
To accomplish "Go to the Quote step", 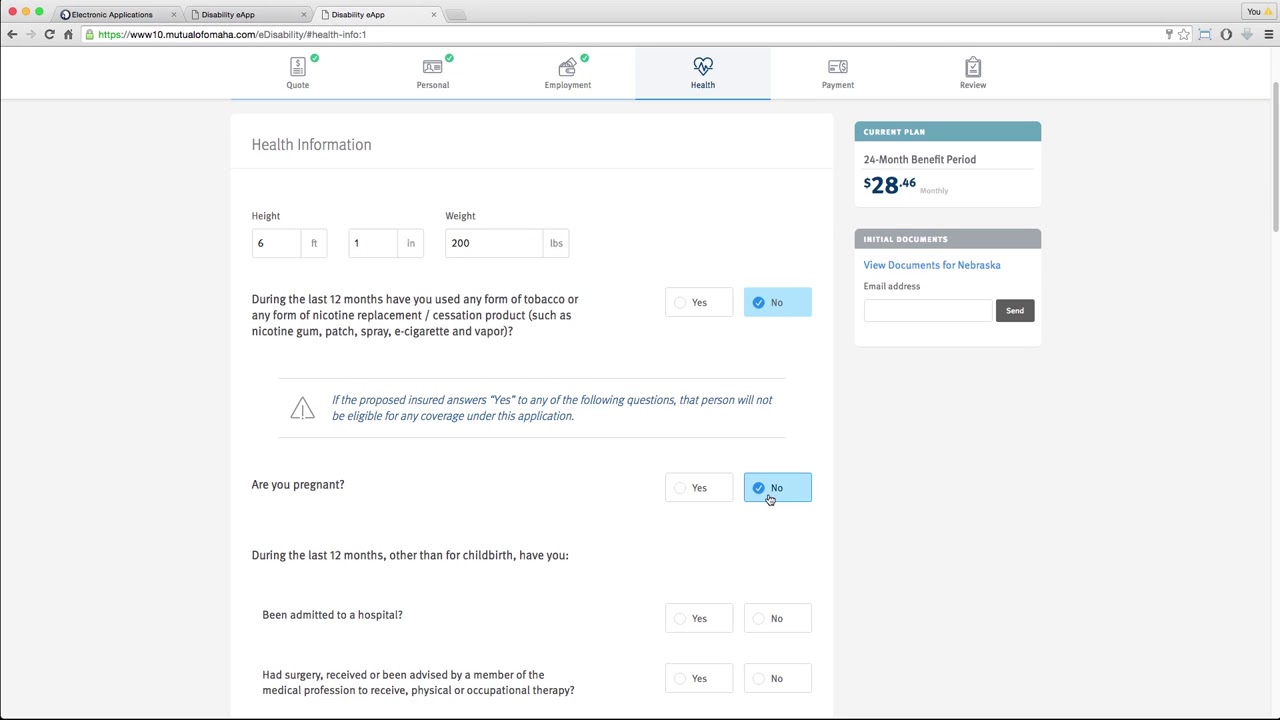I will click(298, 73).
